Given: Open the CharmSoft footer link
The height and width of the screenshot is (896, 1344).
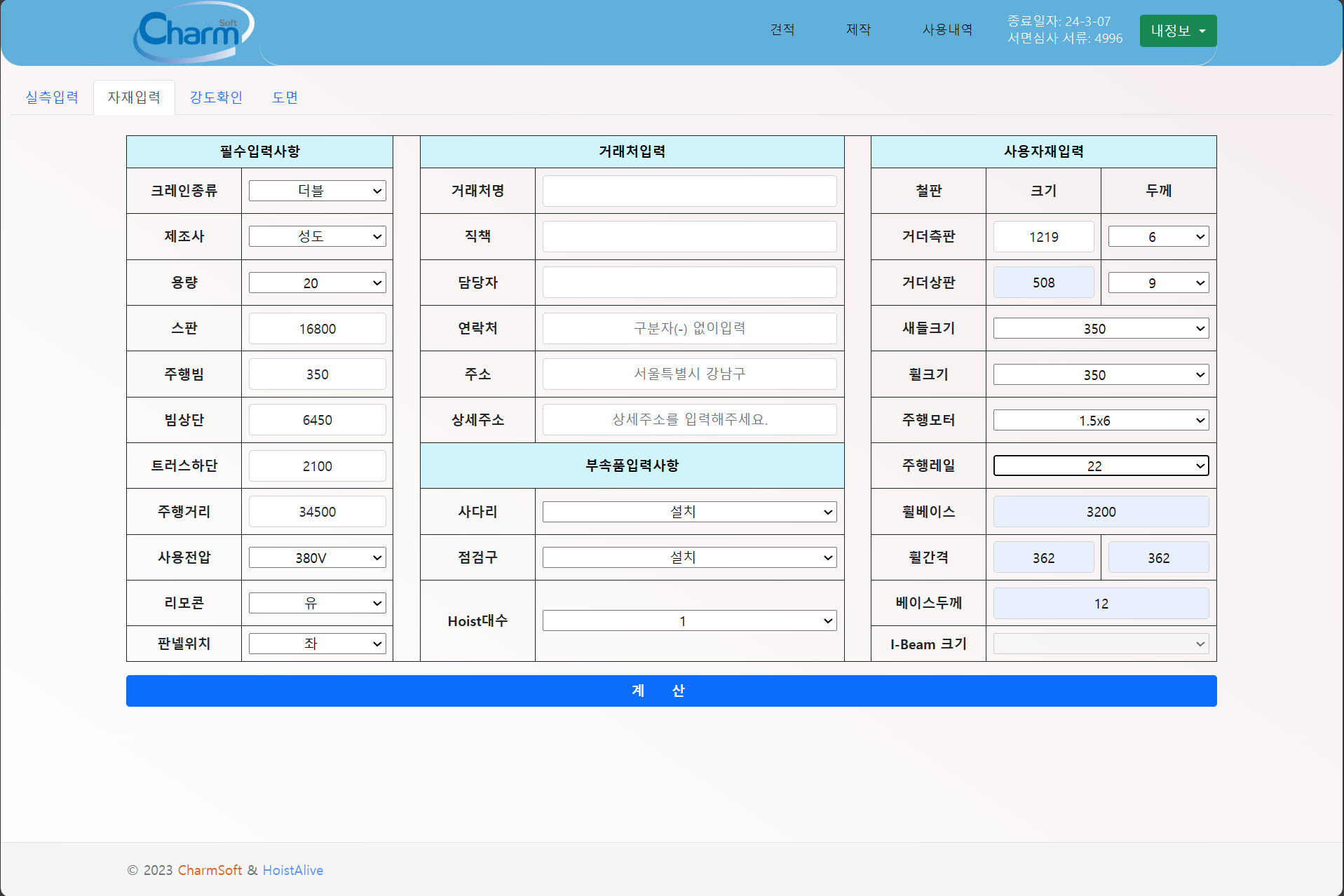Looking at the screenshot, I should pyautogui.click(x=210, y=870).
